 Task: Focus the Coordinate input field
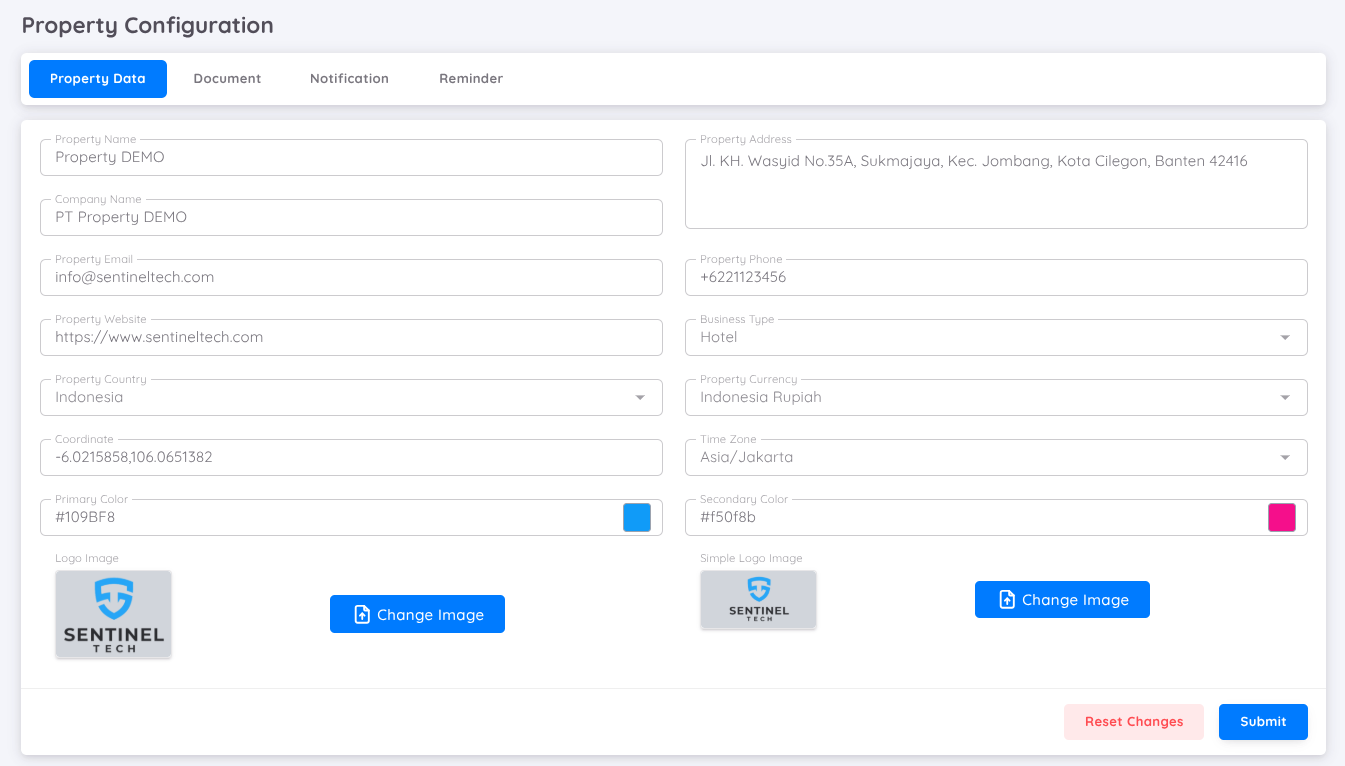[350, 457]
